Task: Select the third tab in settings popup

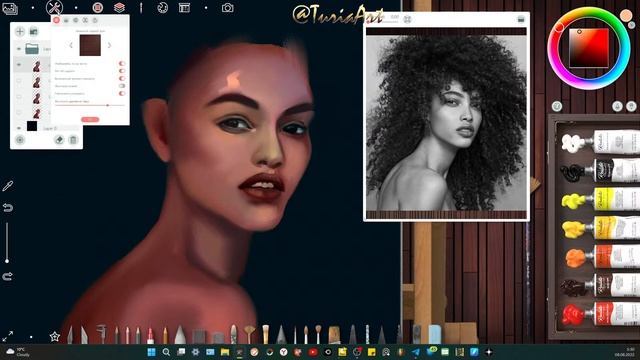Action: (x=76, y=20)
